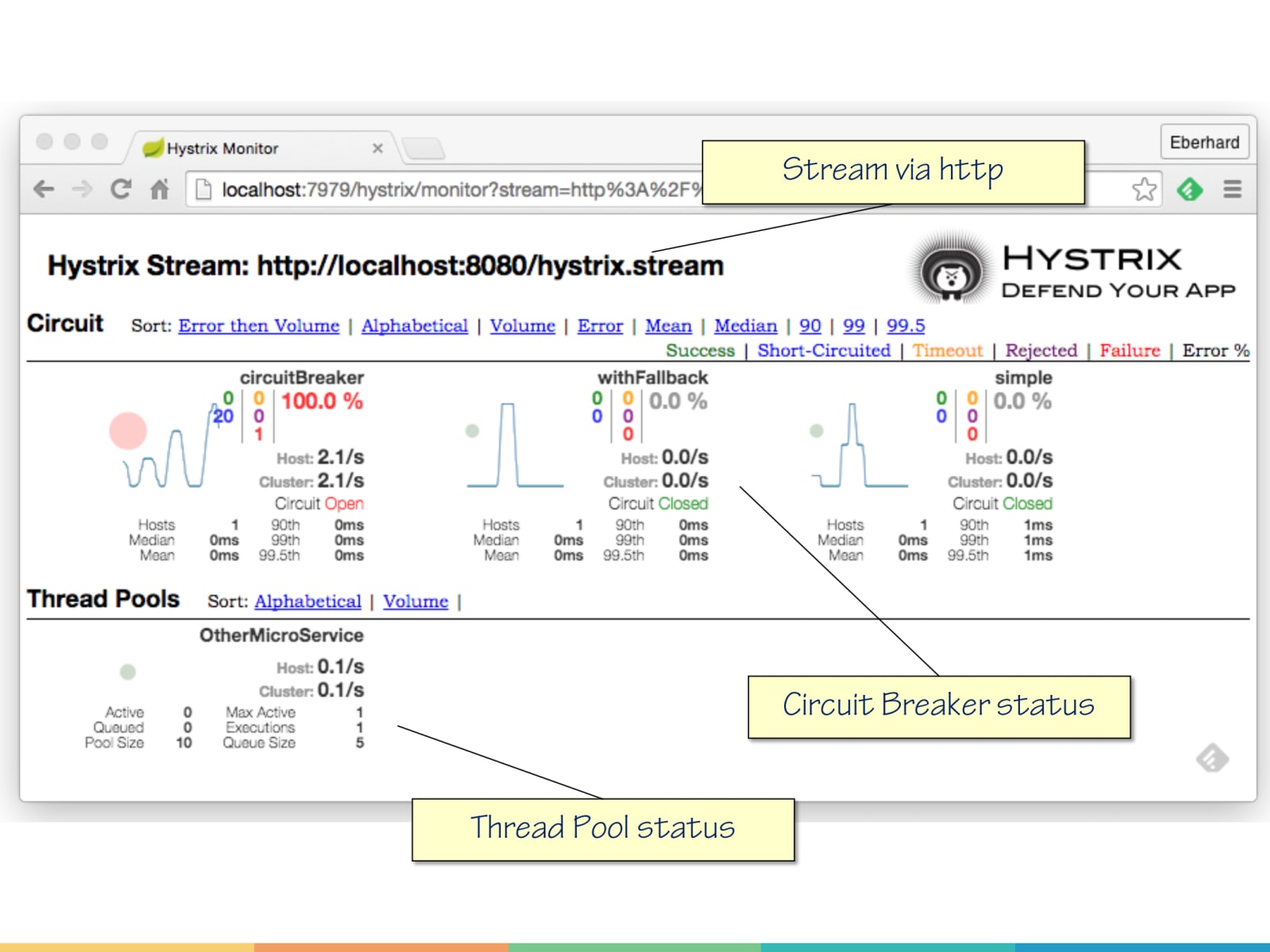Open the green Feedly extension icon
The image size is (1270, 952).
point(1189,189)
